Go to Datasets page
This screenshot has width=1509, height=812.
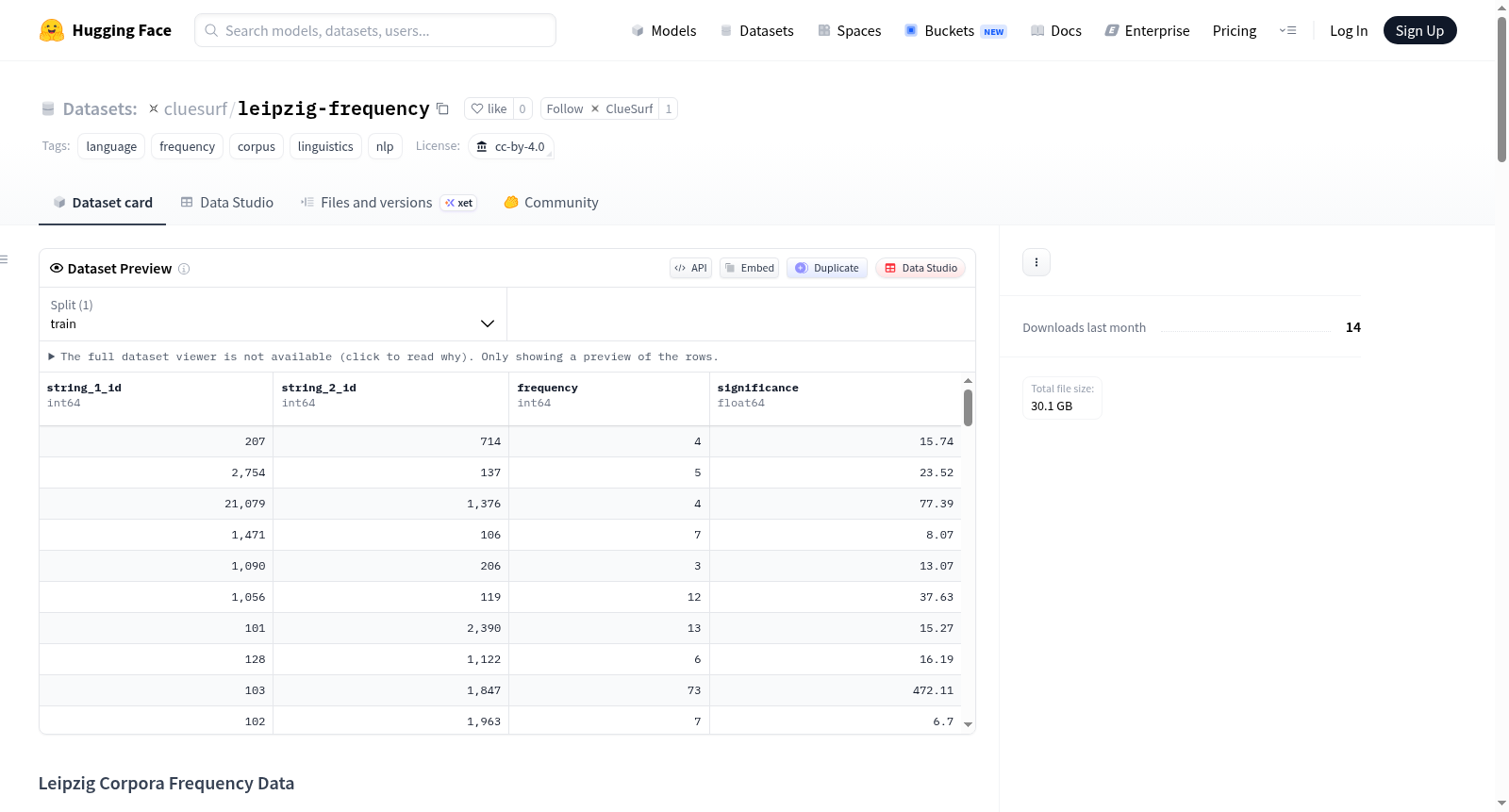tap(757, 30)
